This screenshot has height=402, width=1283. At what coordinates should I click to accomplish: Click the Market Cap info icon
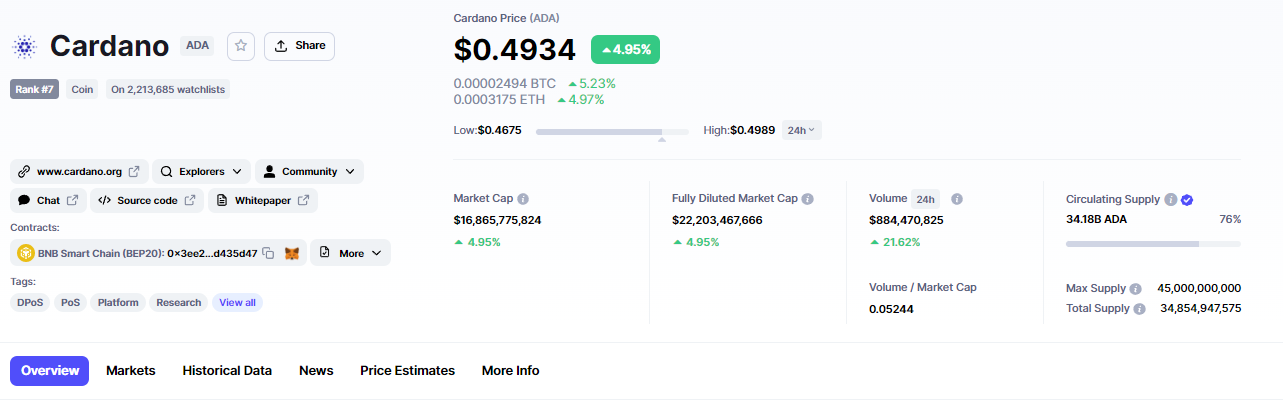point(523,199)
